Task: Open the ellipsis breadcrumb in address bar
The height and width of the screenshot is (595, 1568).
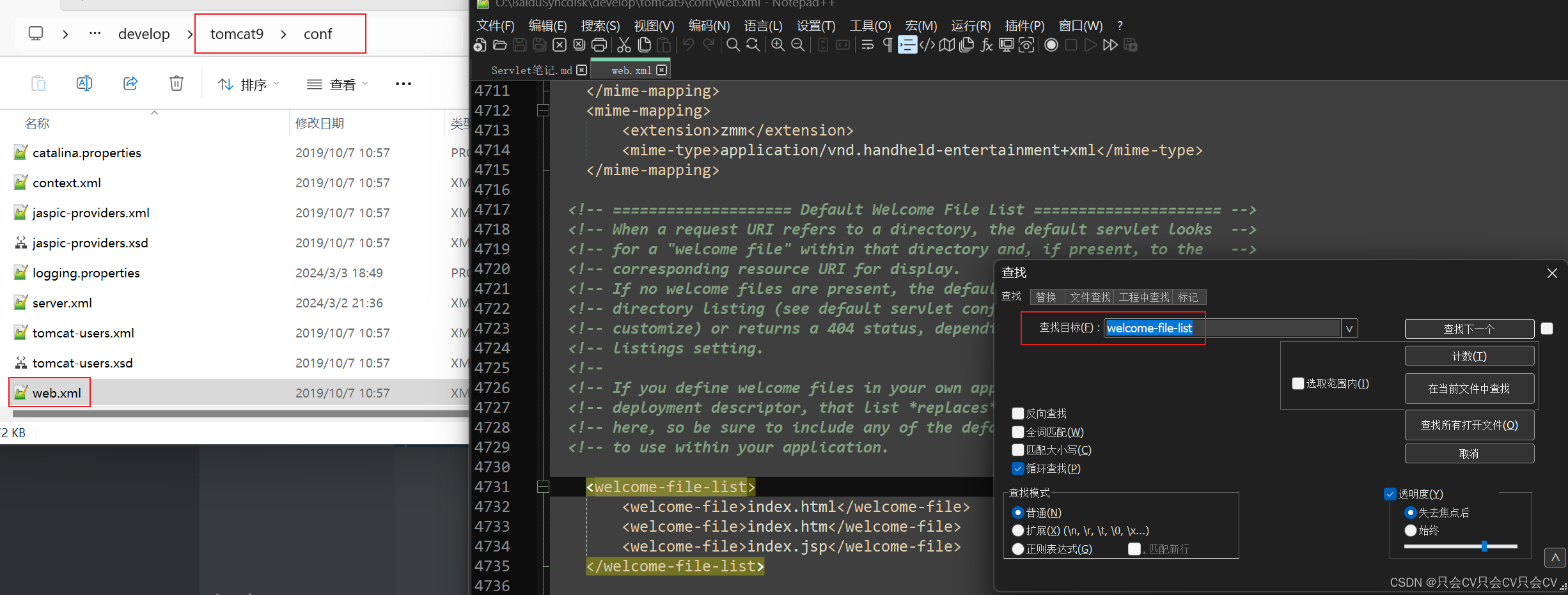Action: coord(95,33)
